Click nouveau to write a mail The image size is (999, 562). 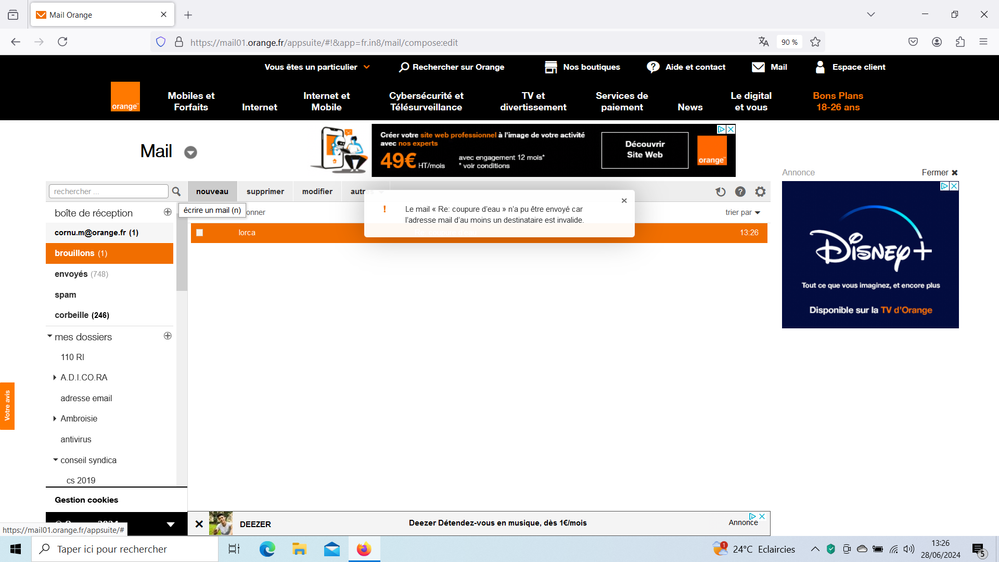click(212, 191)
